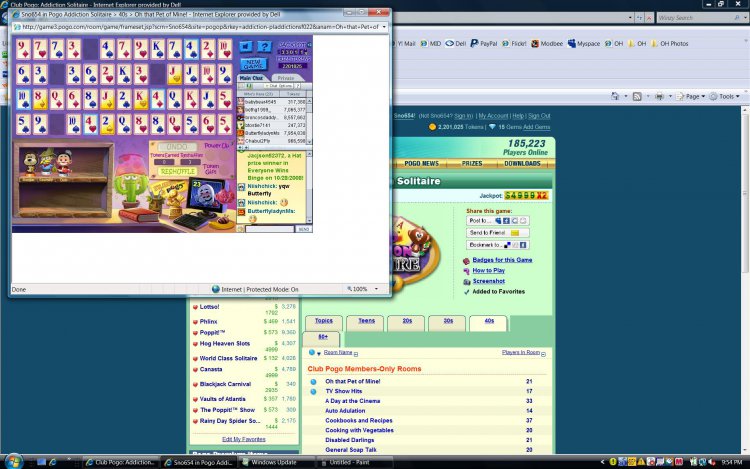
Task: Expand the Print button dropdown arrow
Action: 670,96
